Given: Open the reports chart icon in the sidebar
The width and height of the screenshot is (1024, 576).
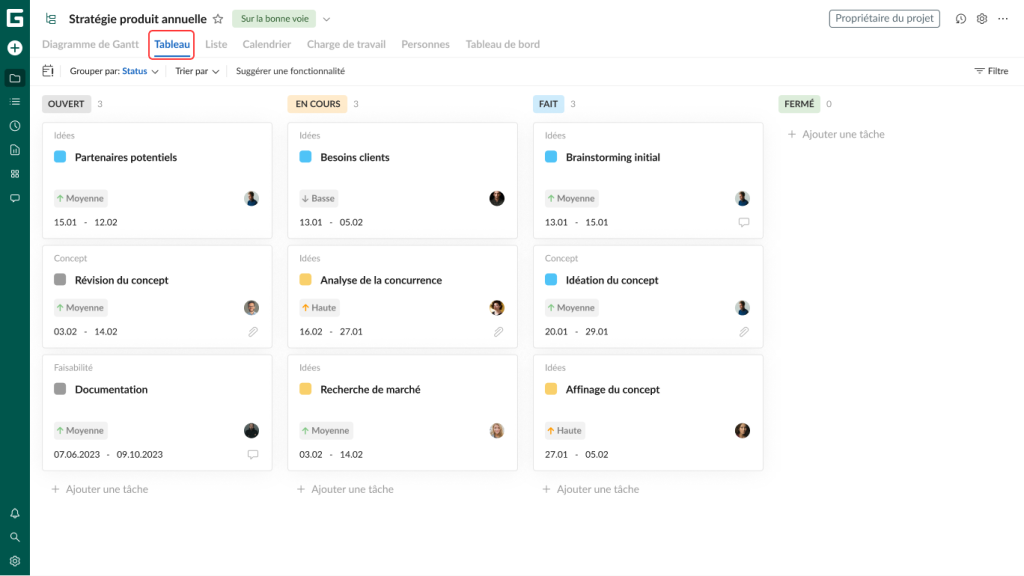Looking at the screenshot, I should point(14,150).
